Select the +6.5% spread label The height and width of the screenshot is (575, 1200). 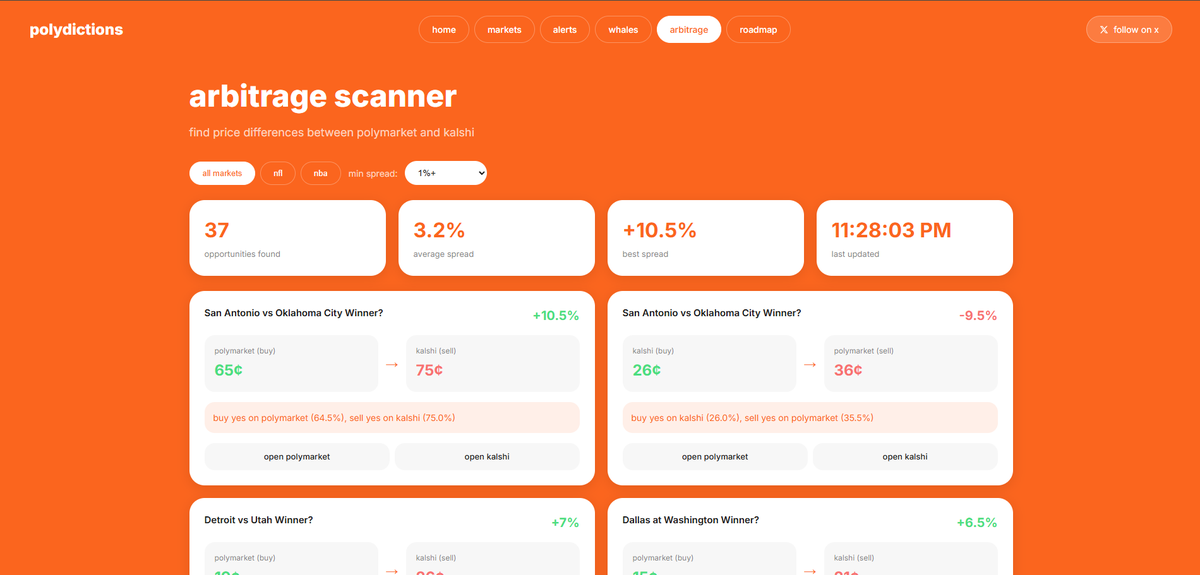(x=977, y=523)
